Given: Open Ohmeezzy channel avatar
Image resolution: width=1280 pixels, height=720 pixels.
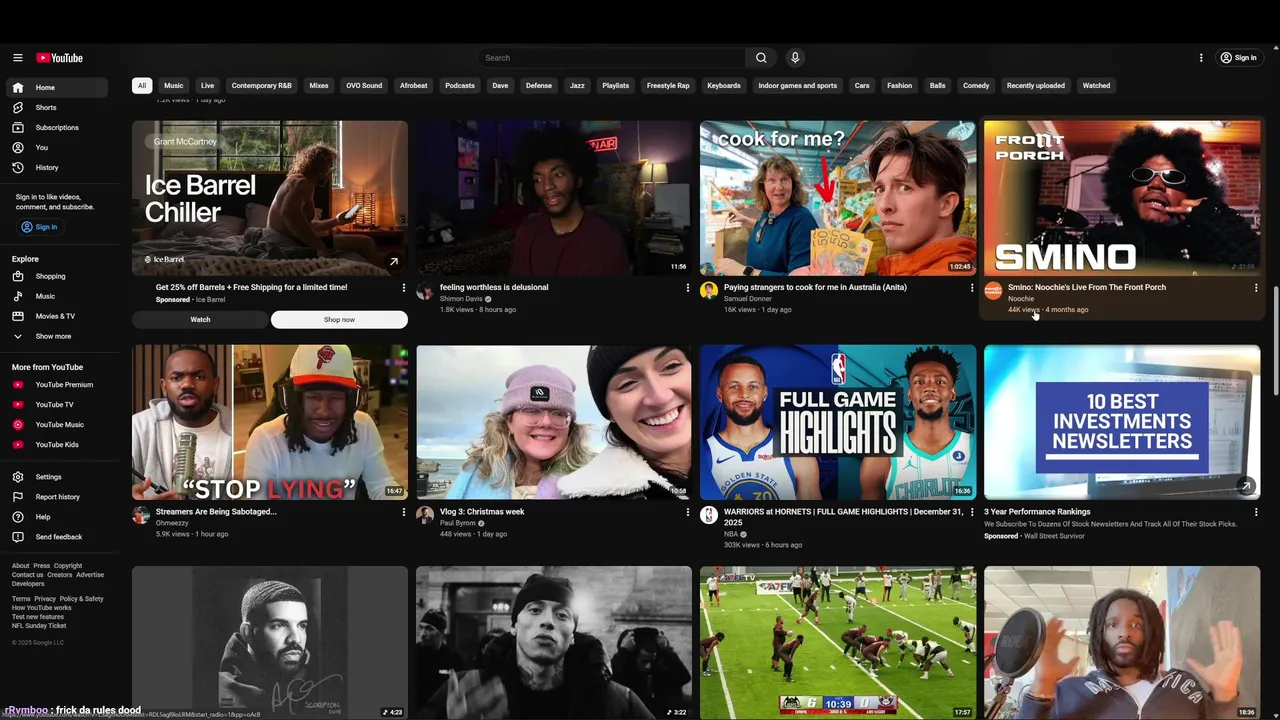Looking at the screenshot, I should click(x=141, y=515).
